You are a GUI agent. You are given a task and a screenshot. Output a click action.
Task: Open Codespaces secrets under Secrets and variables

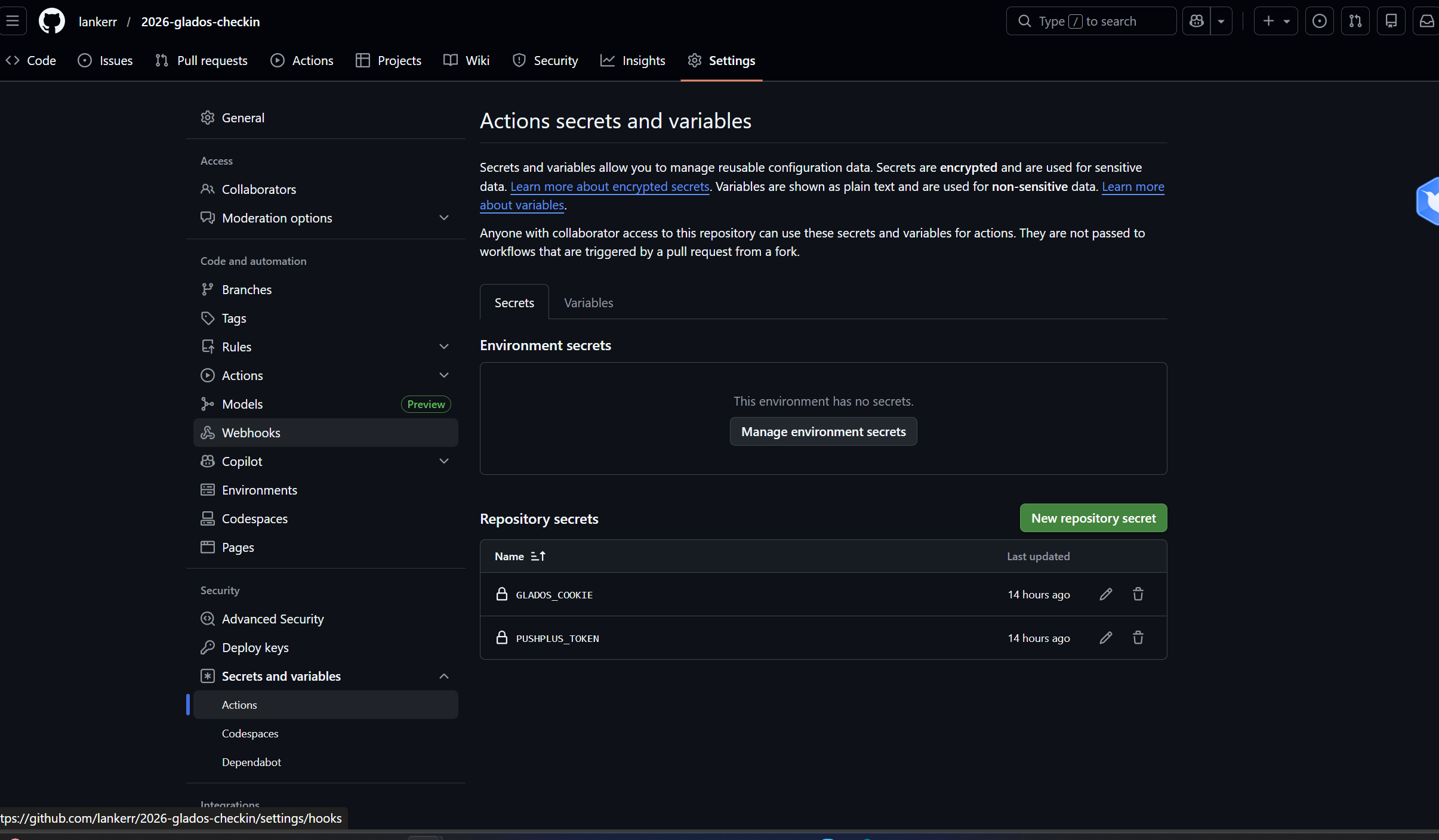click(326, 733)
